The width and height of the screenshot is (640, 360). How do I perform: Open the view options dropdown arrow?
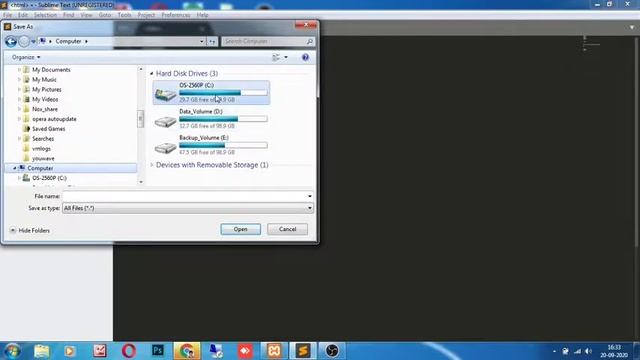click(286, 57)
